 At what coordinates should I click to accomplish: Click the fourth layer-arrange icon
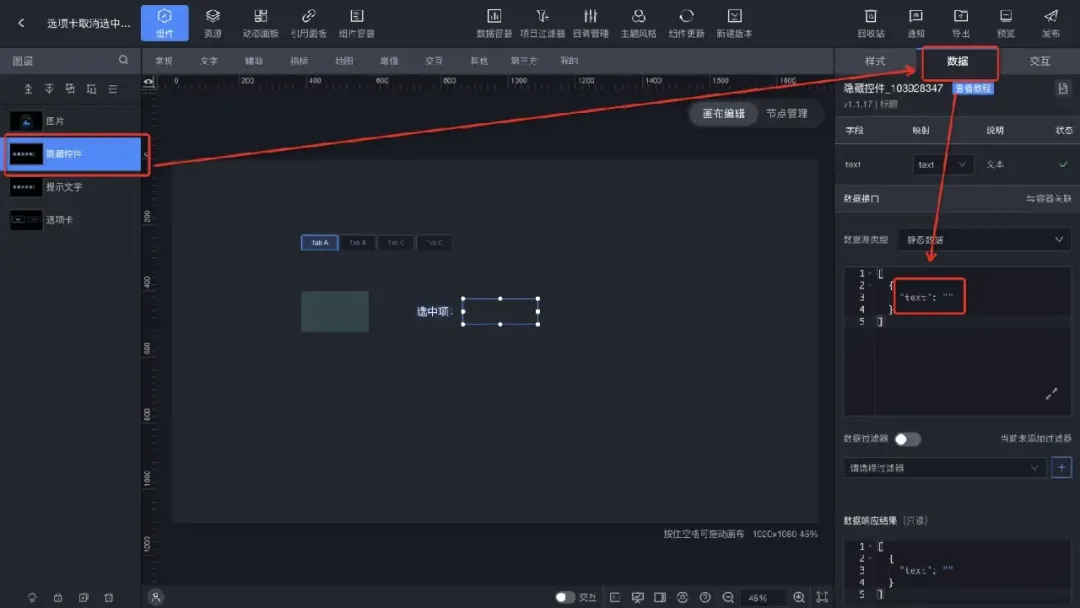92,89
